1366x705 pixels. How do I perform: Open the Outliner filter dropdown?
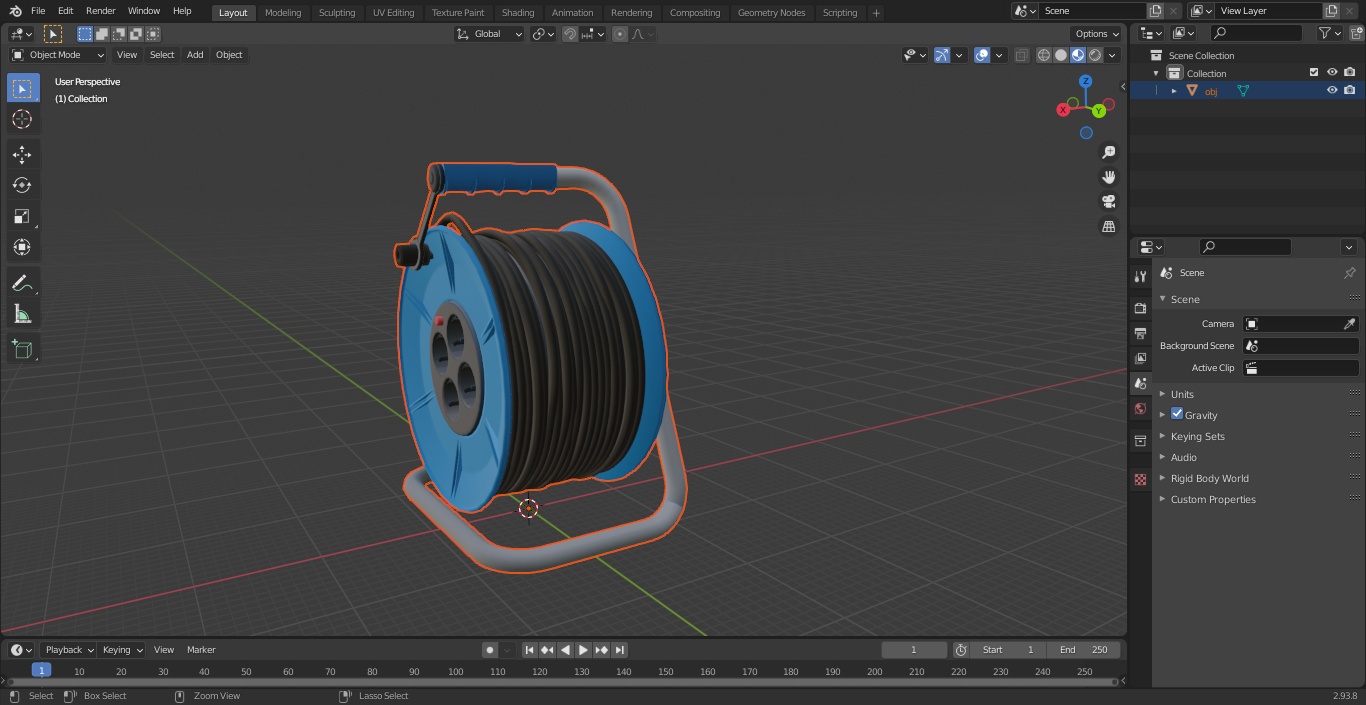coord(1329,34)
